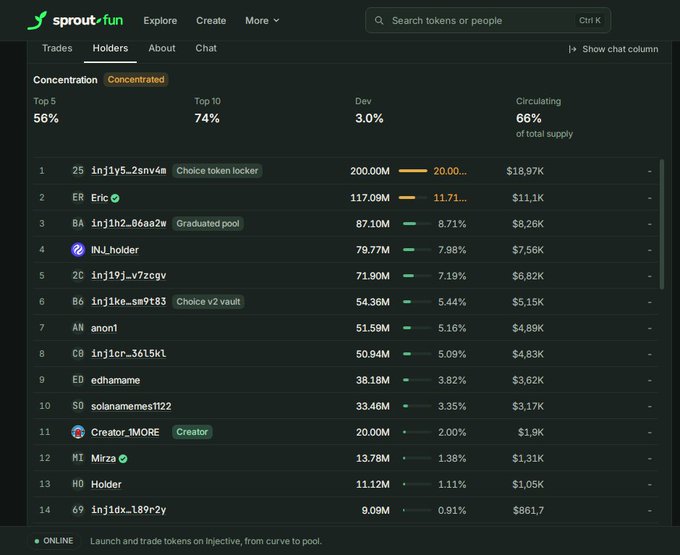Viewport: 680px width, 555px height.
Task: Click the 2C avatar for inj19j…v7zcgv
Action: pos(78,275)
